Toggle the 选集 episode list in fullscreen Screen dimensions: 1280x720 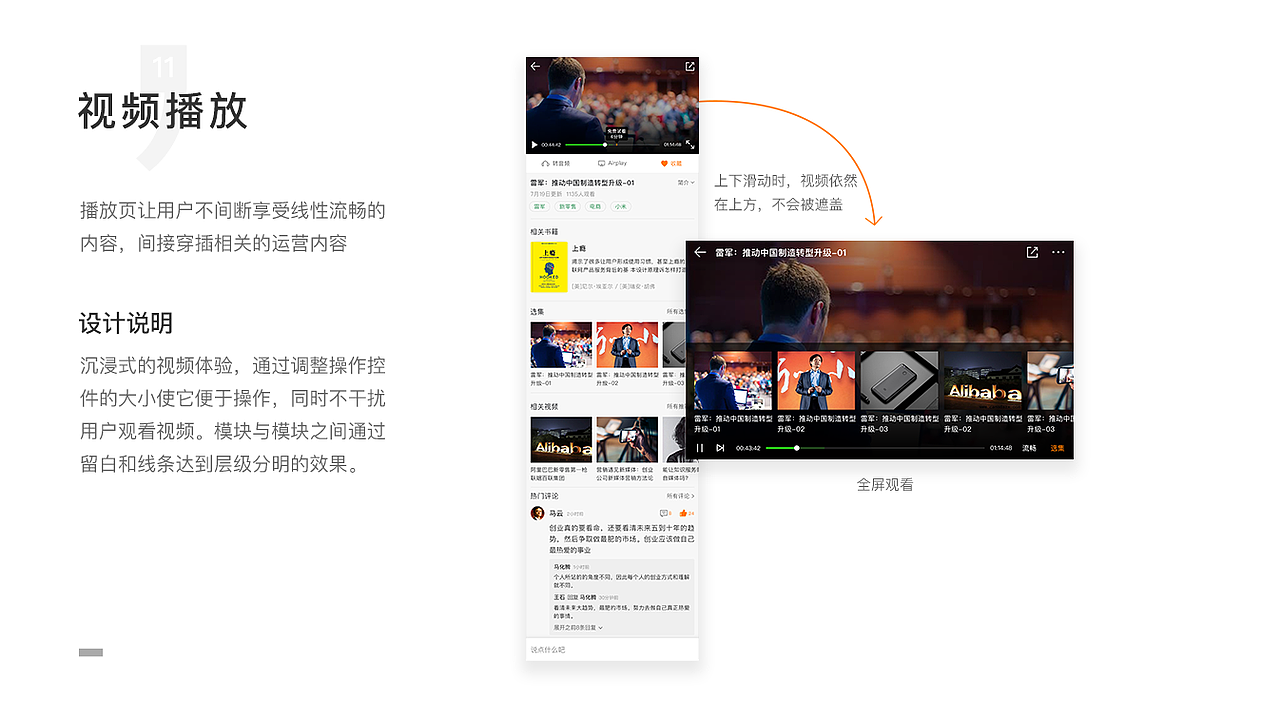tap(1057, 448)
